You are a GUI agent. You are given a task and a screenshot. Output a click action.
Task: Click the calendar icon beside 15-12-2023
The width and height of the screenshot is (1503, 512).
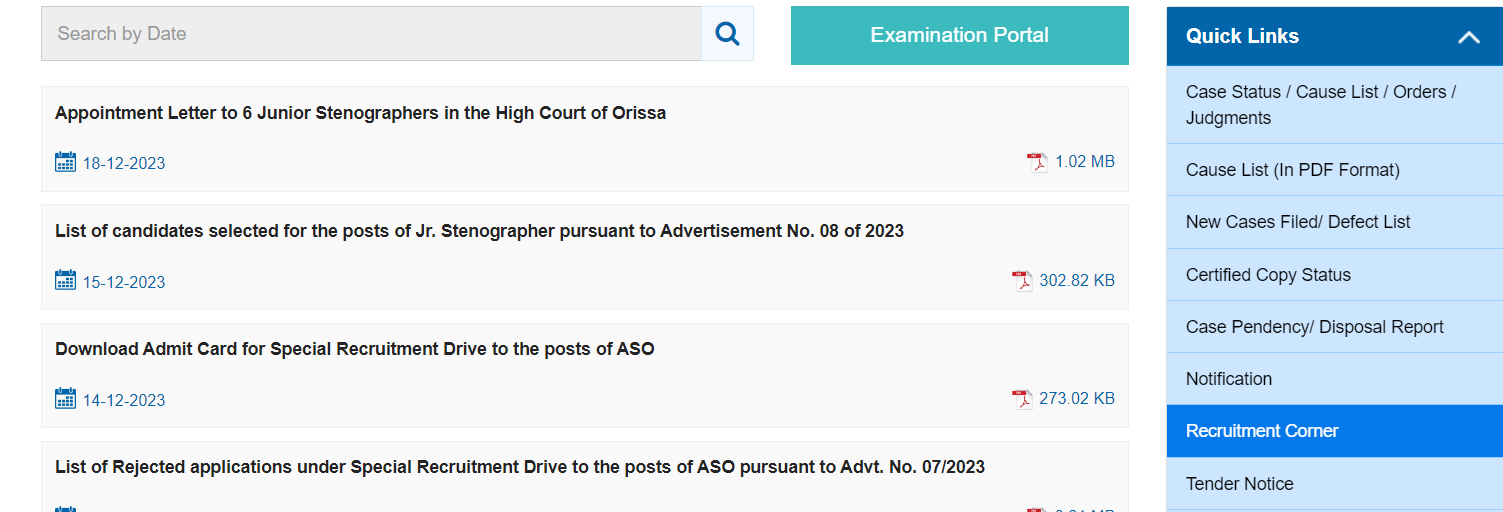pos(65,280)
